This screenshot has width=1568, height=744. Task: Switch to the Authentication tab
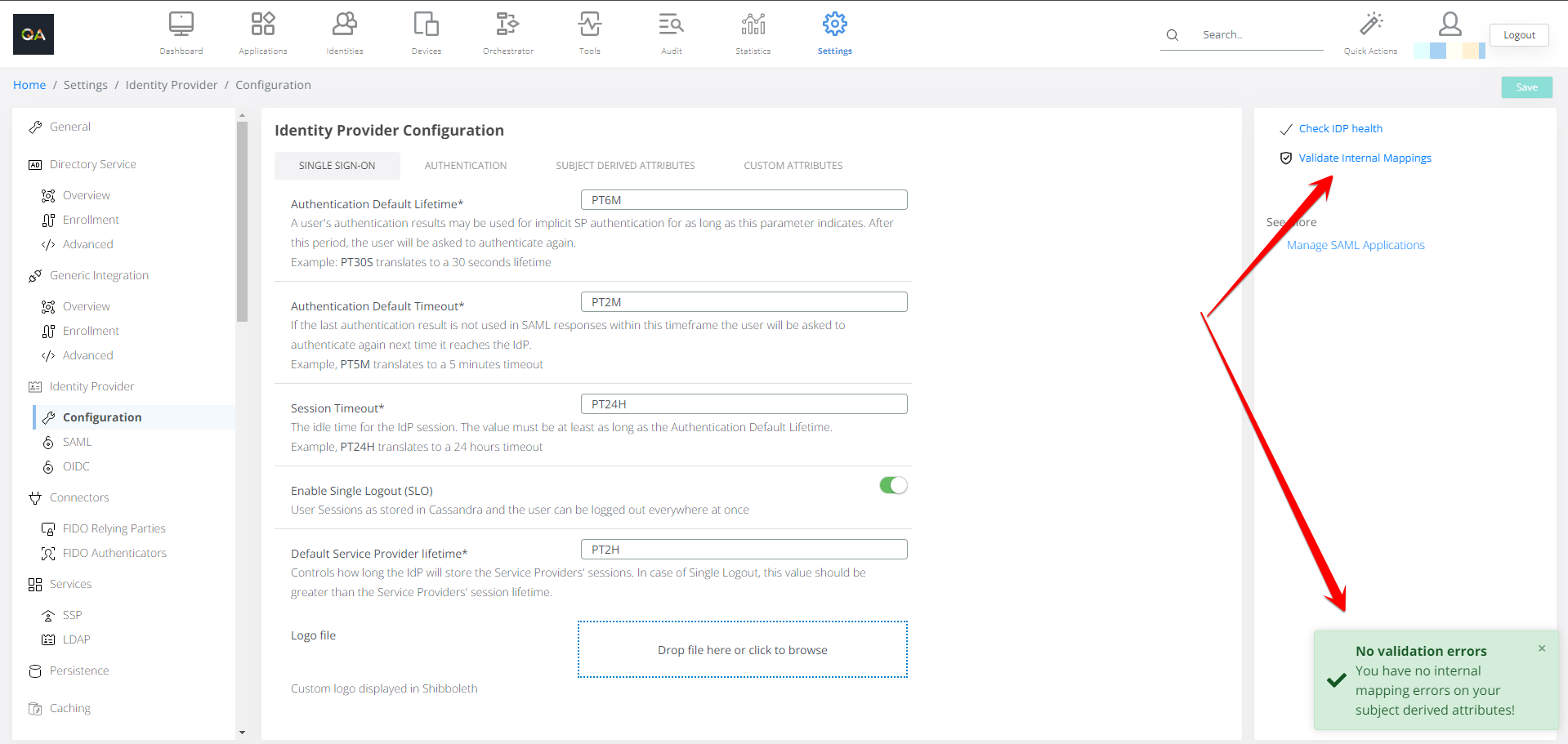coord(465,166)
